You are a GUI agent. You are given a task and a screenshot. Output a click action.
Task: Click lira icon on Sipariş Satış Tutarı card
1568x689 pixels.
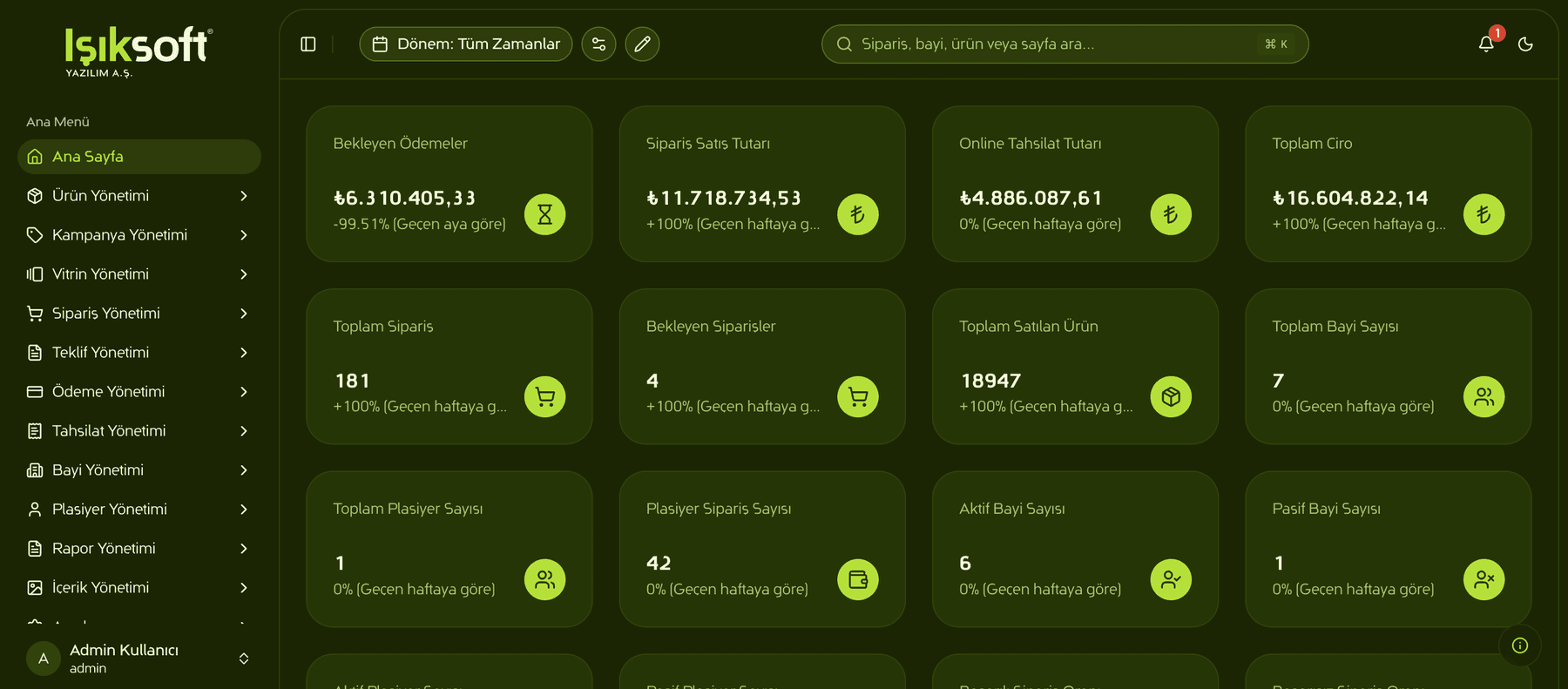click(x=858, y=214)
